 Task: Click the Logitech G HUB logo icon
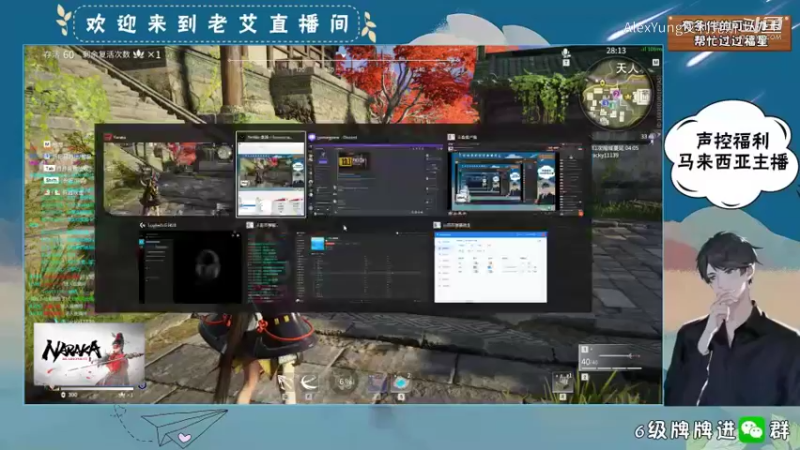(142, 225)
